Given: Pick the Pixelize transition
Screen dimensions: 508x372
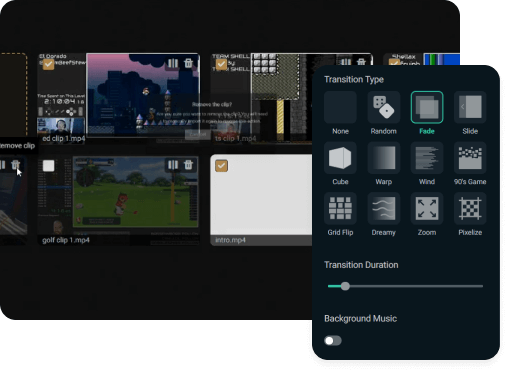Looking at the screenshot, I should point(470,209).
